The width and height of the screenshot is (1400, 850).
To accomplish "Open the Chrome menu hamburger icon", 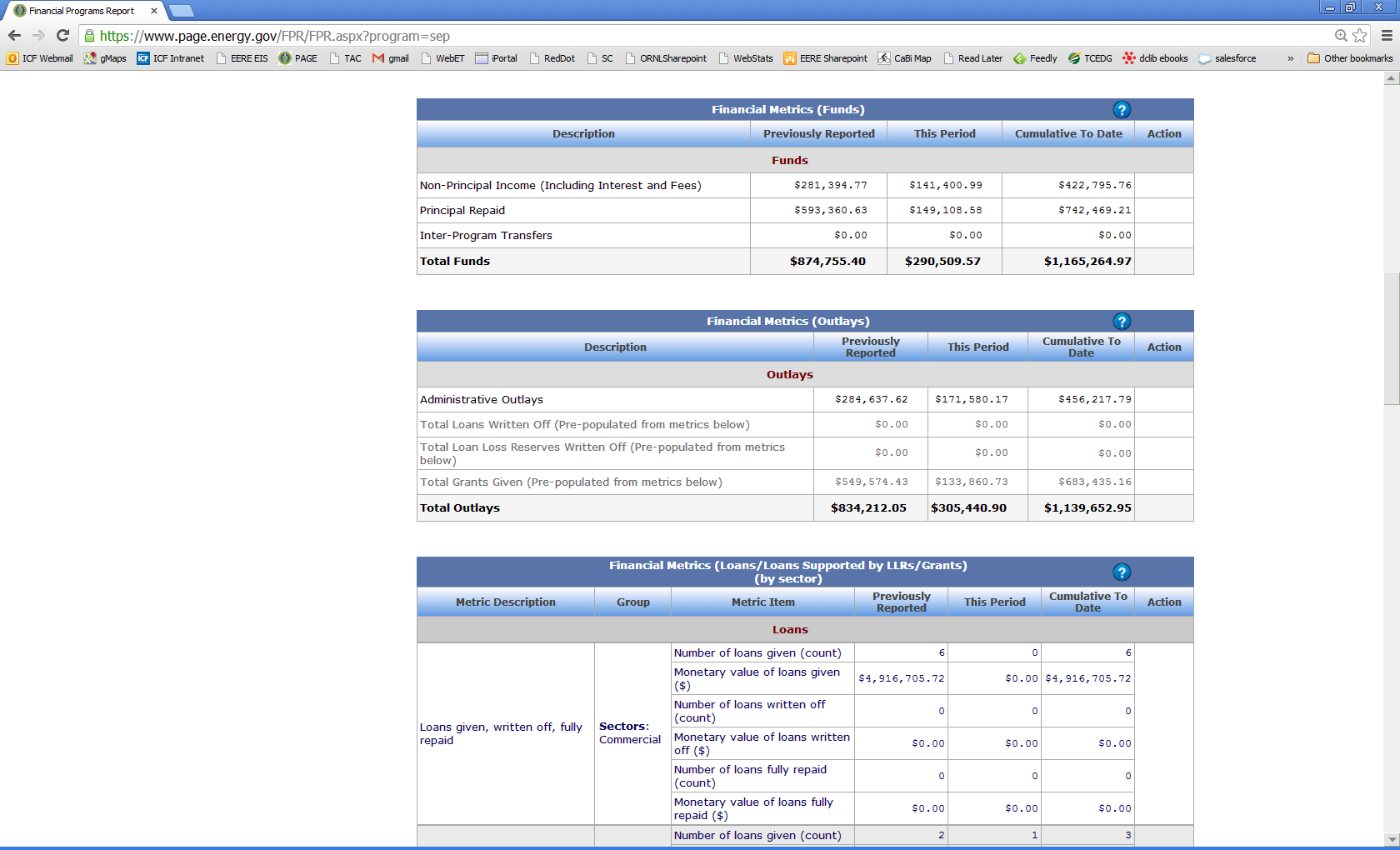I will [1387, 36].
